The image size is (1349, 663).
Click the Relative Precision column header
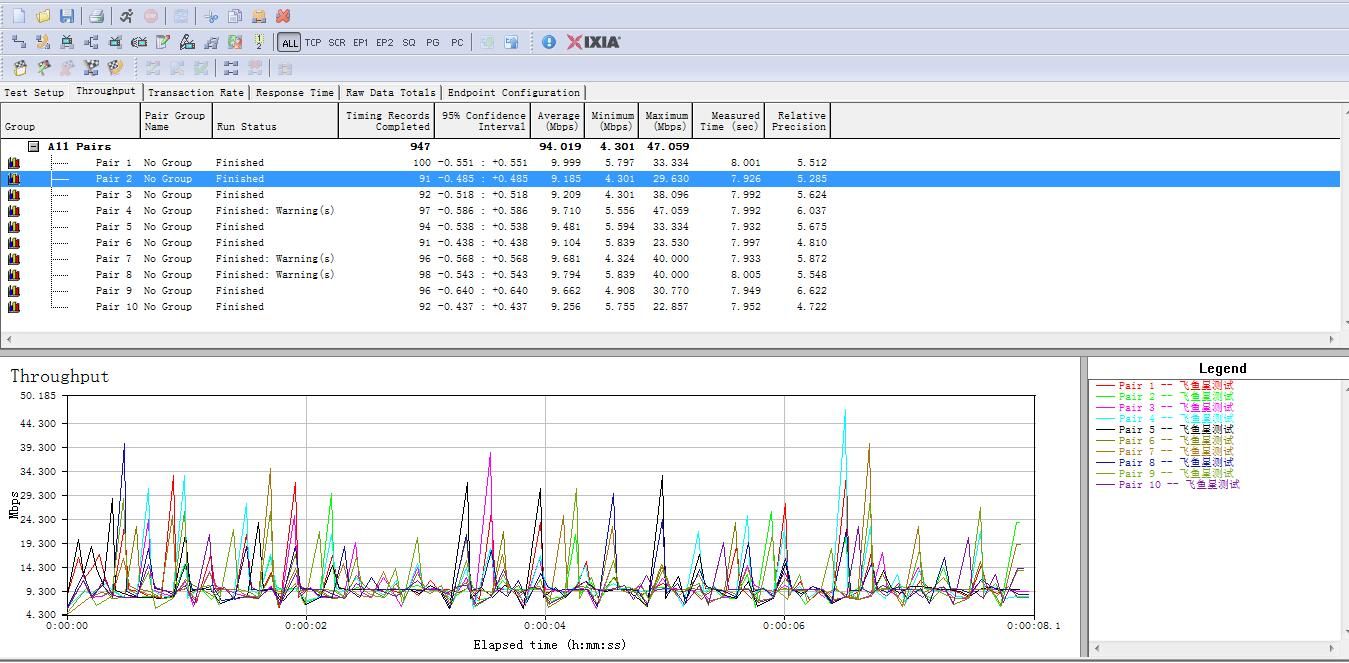pyautogui.click(x=798, y=121)
